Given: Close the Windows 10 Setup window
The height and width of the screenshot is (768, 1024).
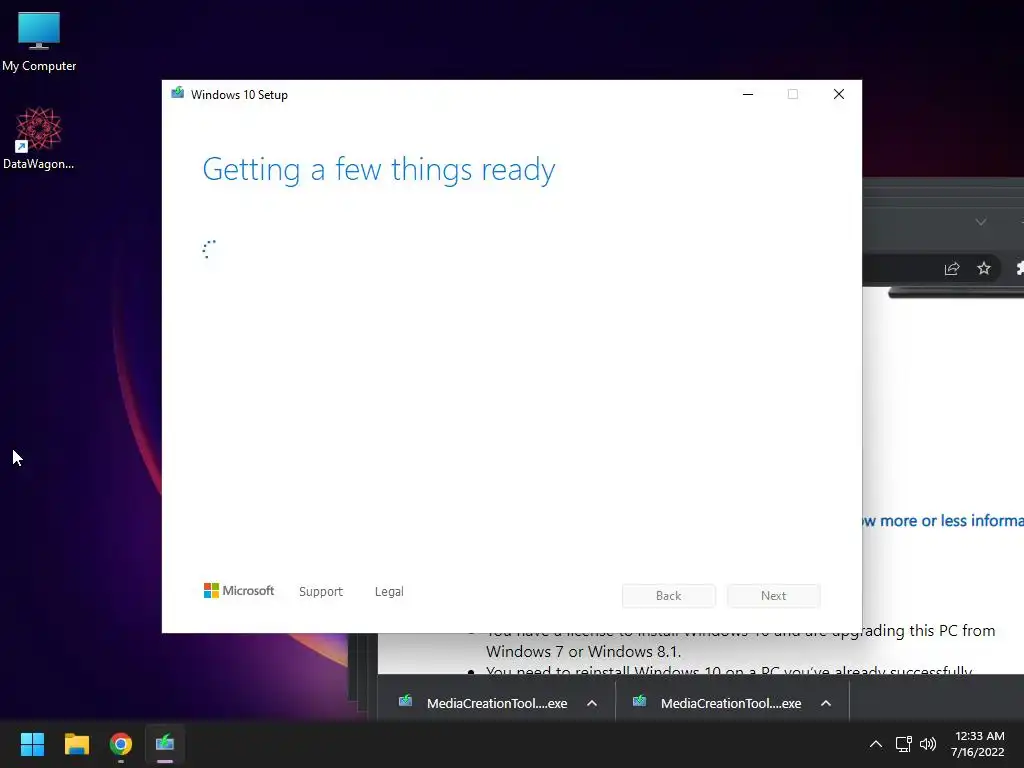Looking at the screenshot, I should (839, 95).
